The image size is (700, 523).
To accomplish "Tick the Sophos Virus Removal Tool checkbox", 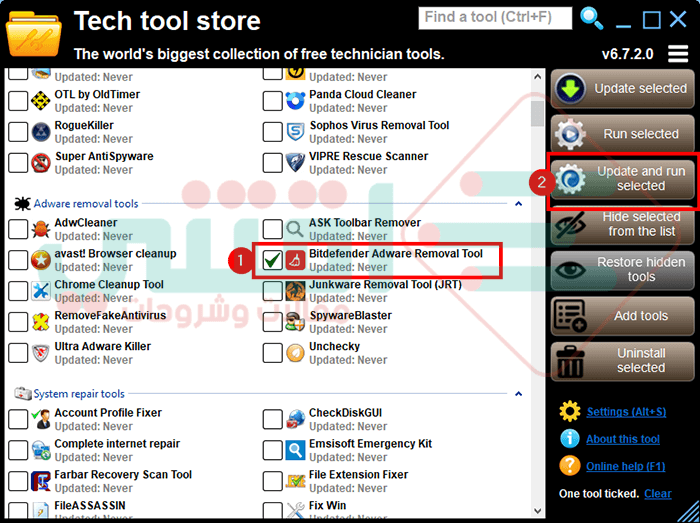I will click(272, 132).
